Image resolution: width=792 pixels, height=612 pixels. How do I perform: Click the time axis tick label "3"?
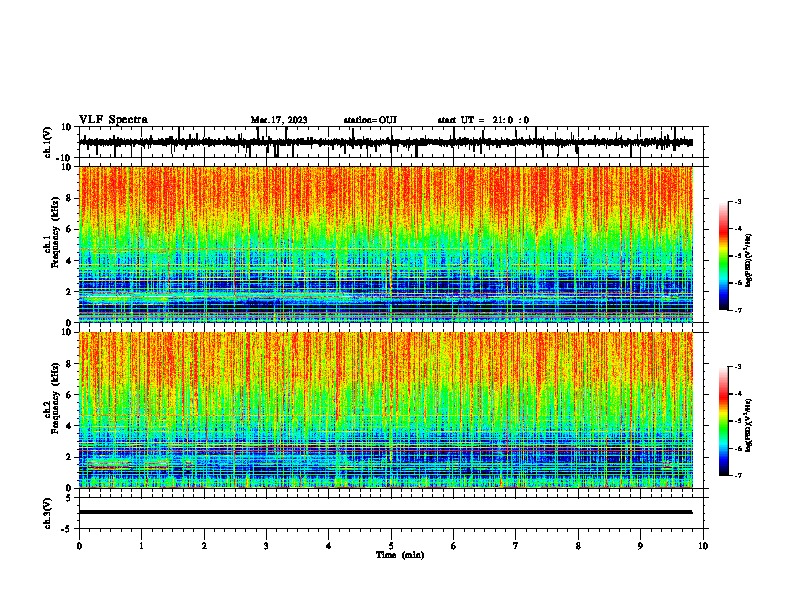tap(266, 546)
